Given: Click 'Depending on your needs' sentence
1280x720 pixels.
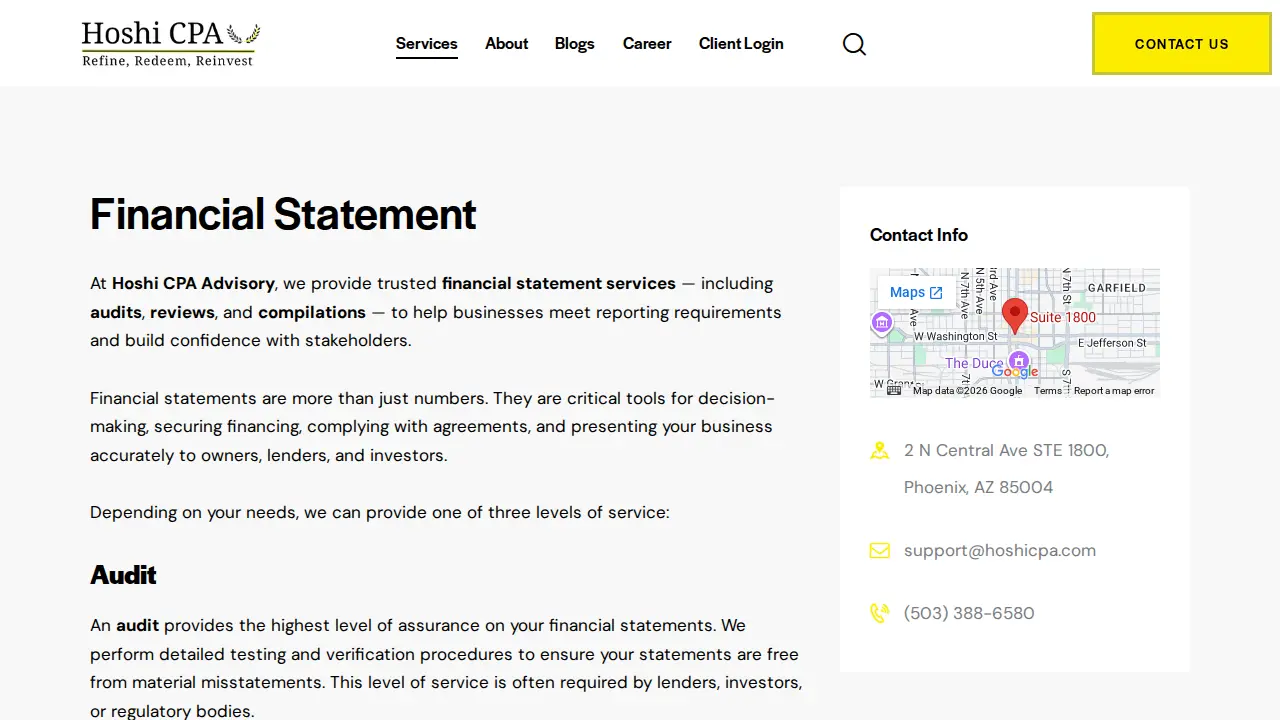Looking at the screenshot, I should (x=380, y=513).
